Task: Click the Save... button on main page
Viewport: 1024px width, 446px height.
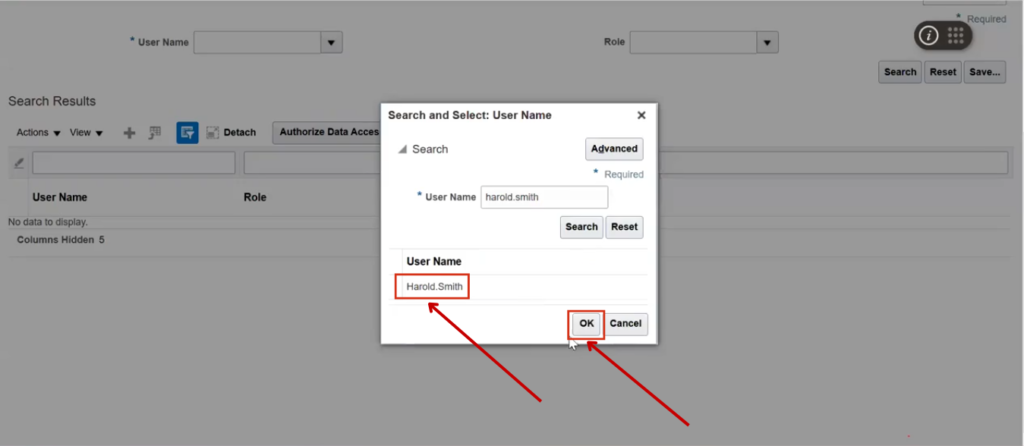Action: click(985, 72)
